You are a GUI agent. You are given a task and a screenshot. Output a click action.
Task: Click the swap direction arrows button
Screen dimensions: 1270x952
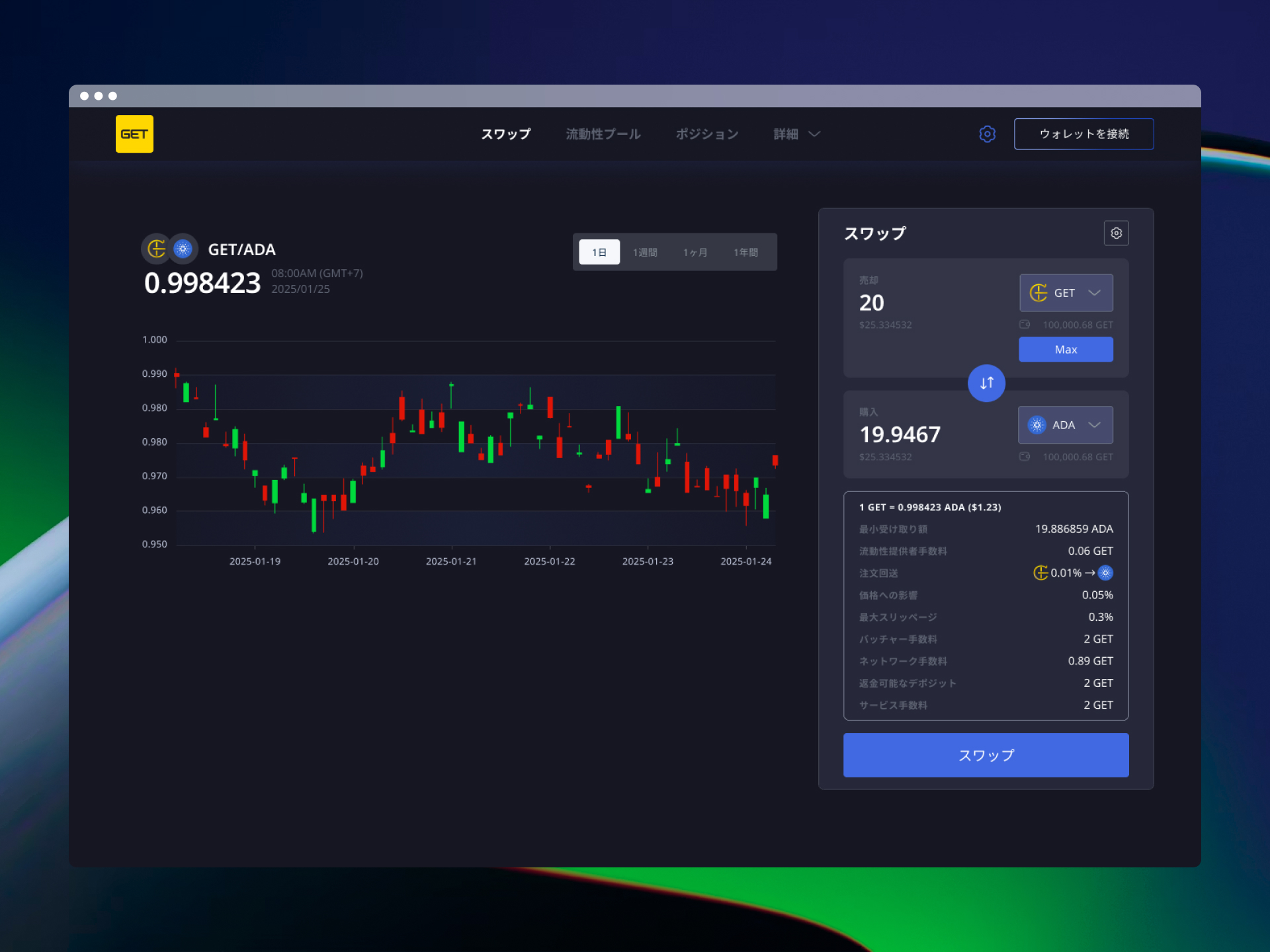[x=986, y=383]
